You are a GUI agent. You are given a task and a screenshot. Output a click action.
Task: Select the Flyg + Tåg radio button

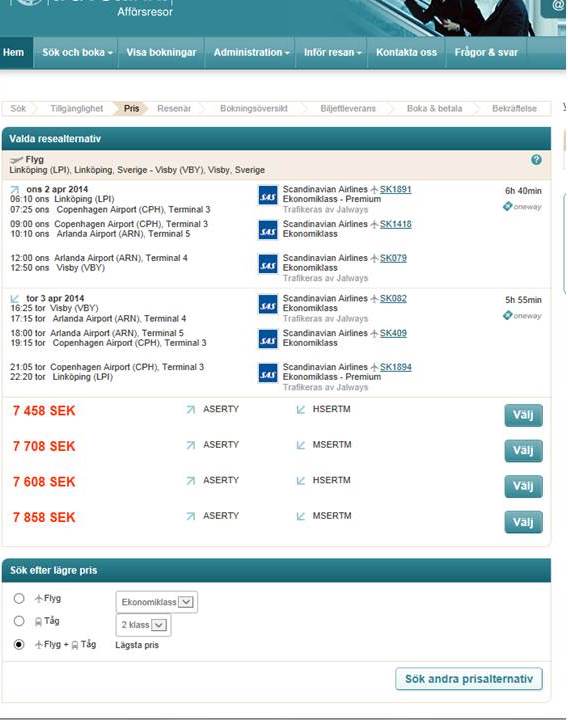[19, 644]
